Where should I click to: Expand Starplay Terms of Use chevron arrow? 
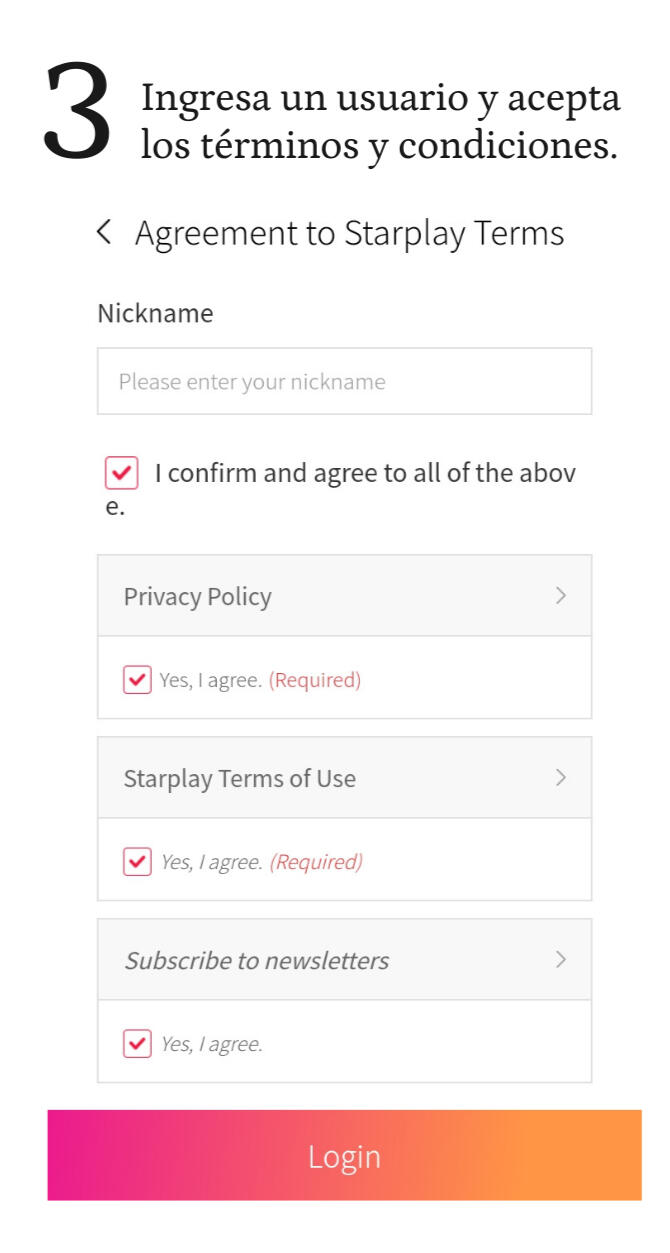(x=561, y=778)
